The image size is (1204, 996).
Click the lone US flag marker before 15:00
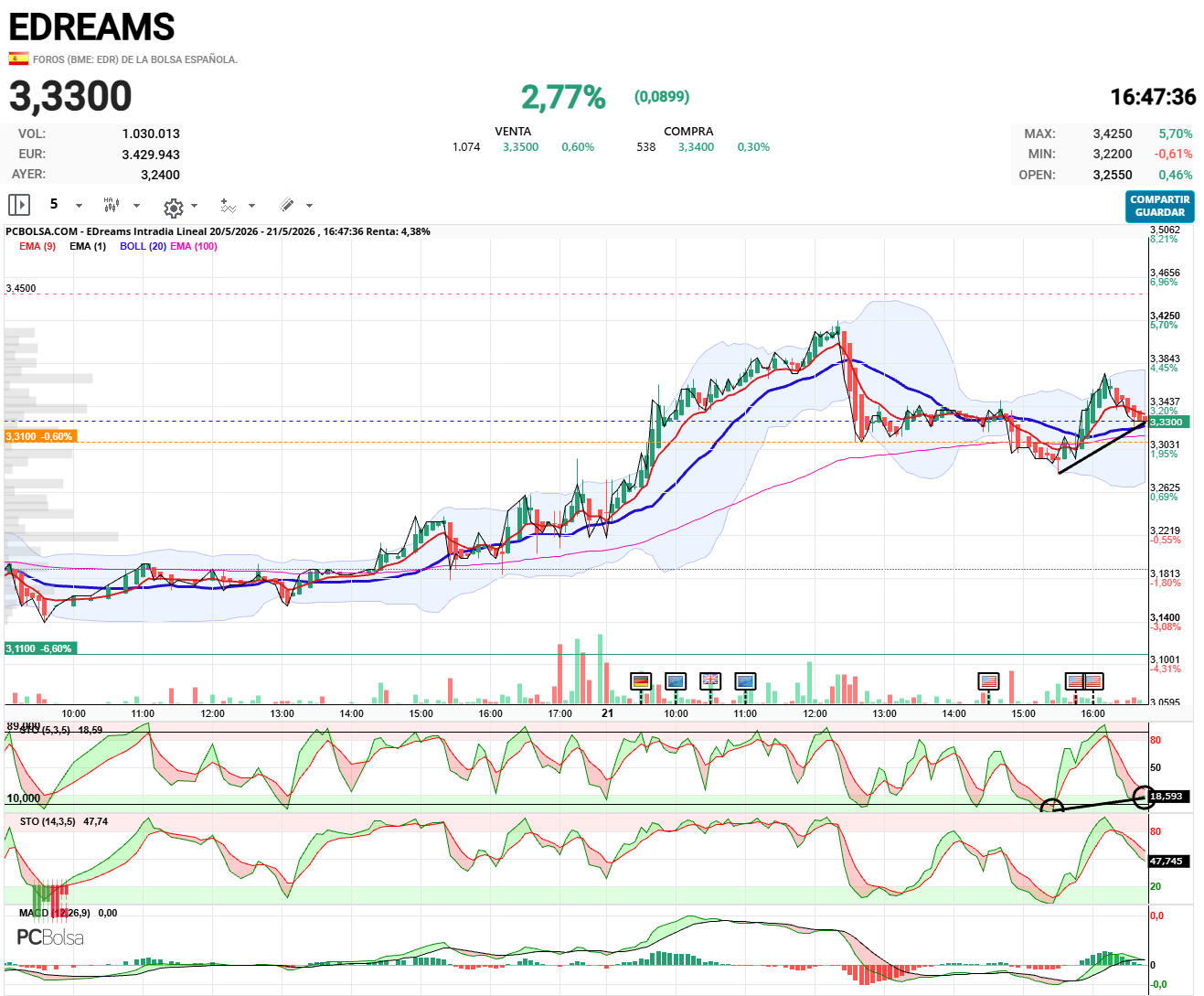[x=988, y=681]
